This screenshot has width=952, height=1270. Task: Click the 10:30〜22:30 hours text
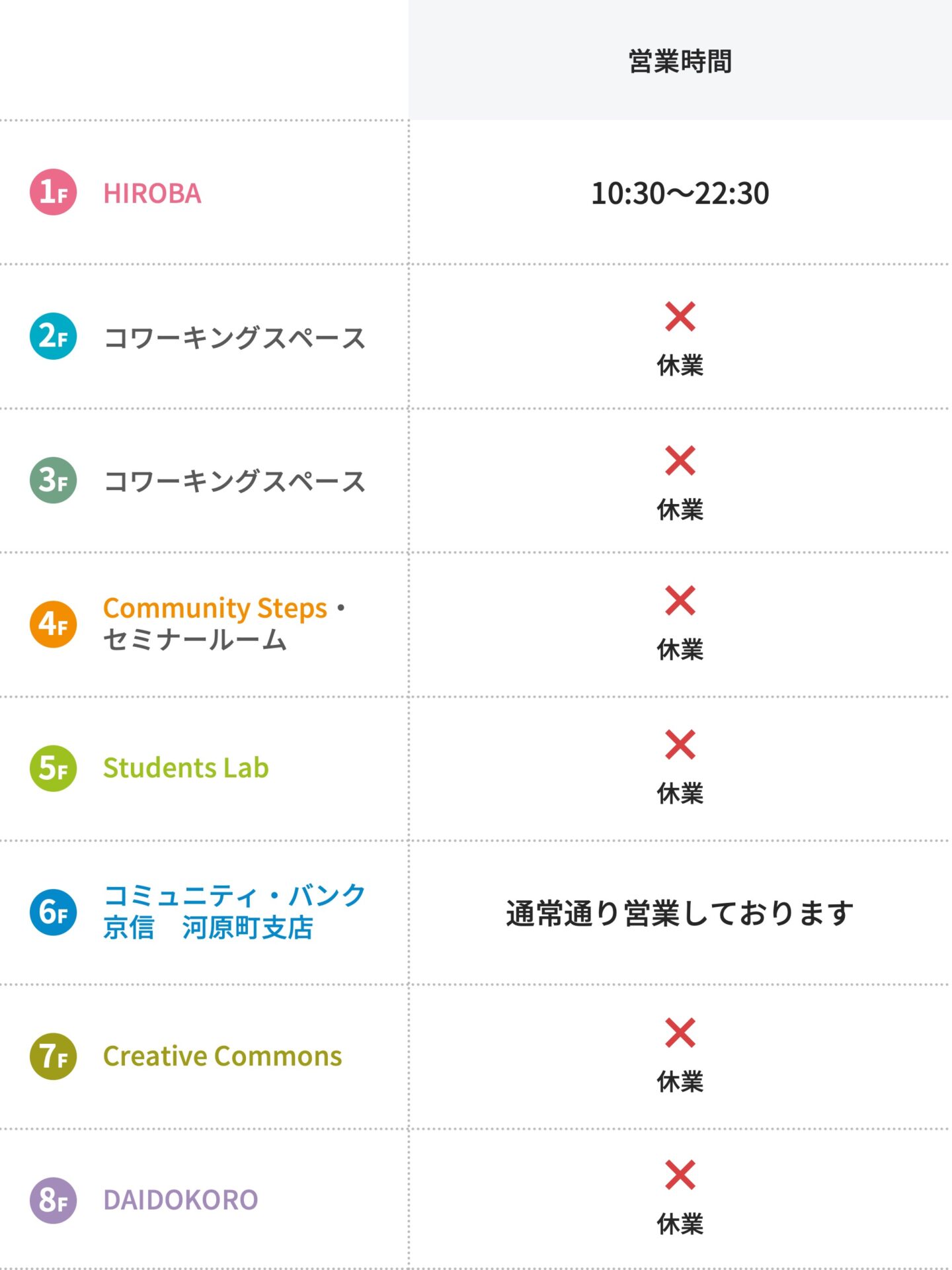click(x=680, y=193)
